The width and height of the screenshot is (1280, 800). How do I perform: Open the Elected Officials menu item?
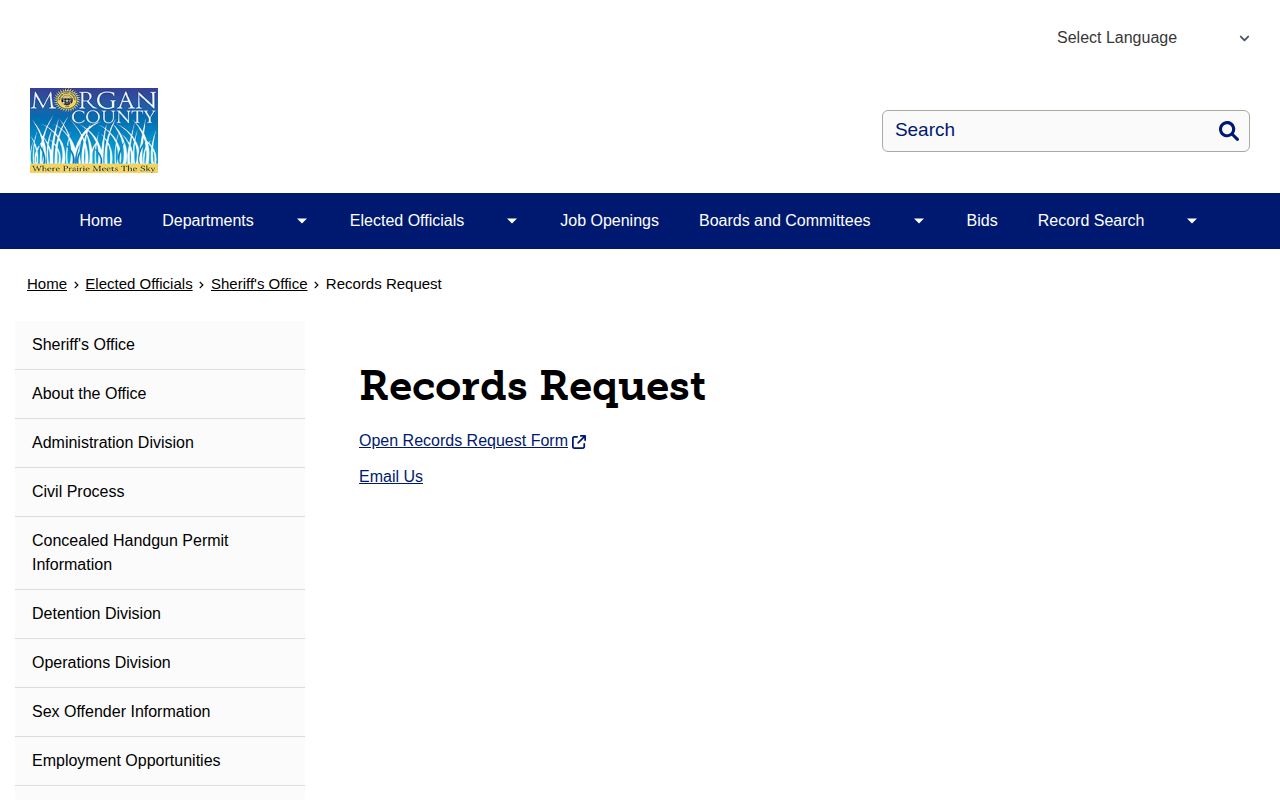pos(407,221)
